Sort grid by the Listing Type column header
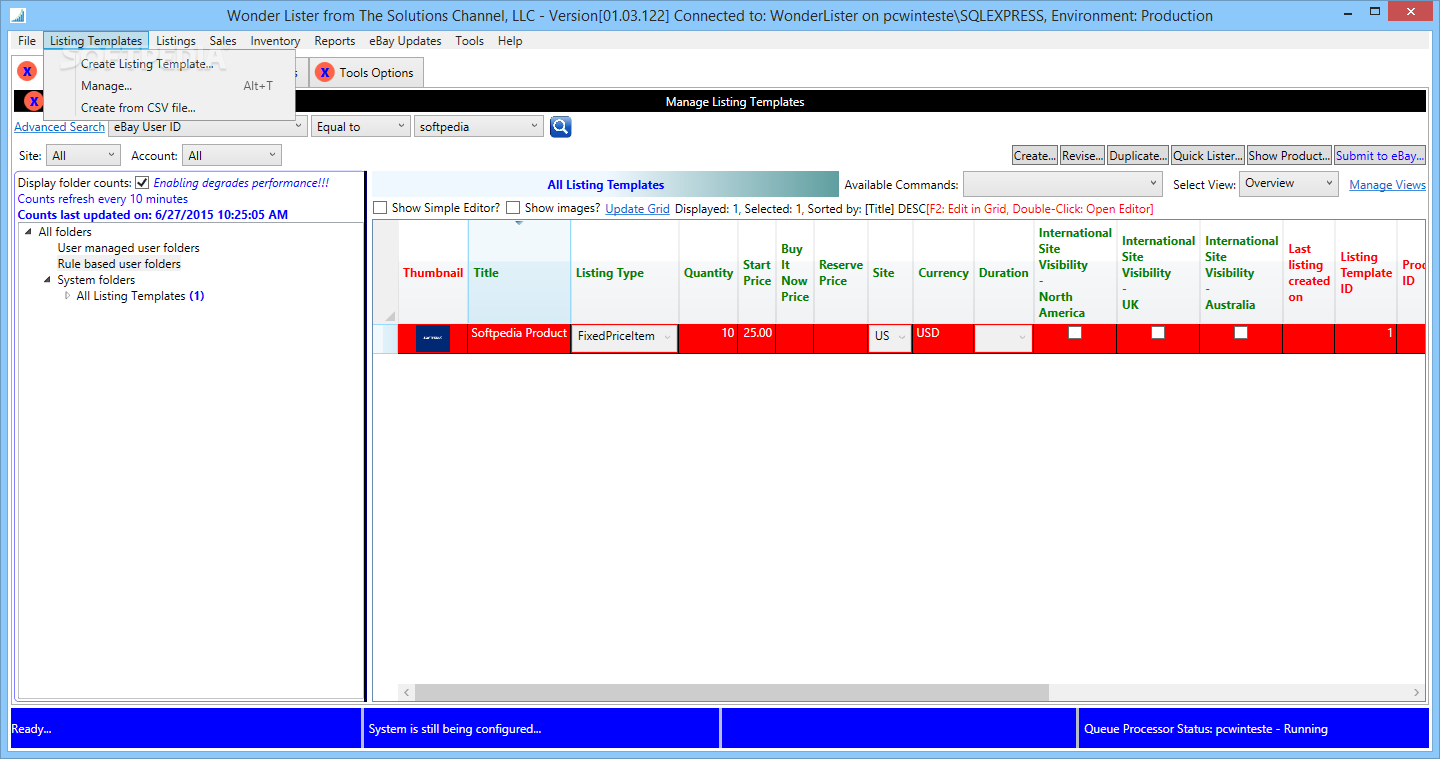 [625, 272]
